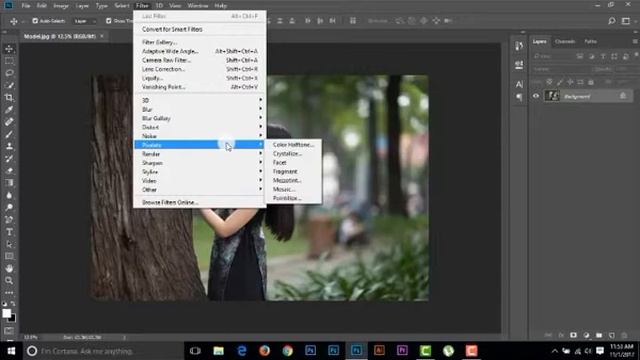Open the Edit Toolbar three-dots button

pos(9,293)
